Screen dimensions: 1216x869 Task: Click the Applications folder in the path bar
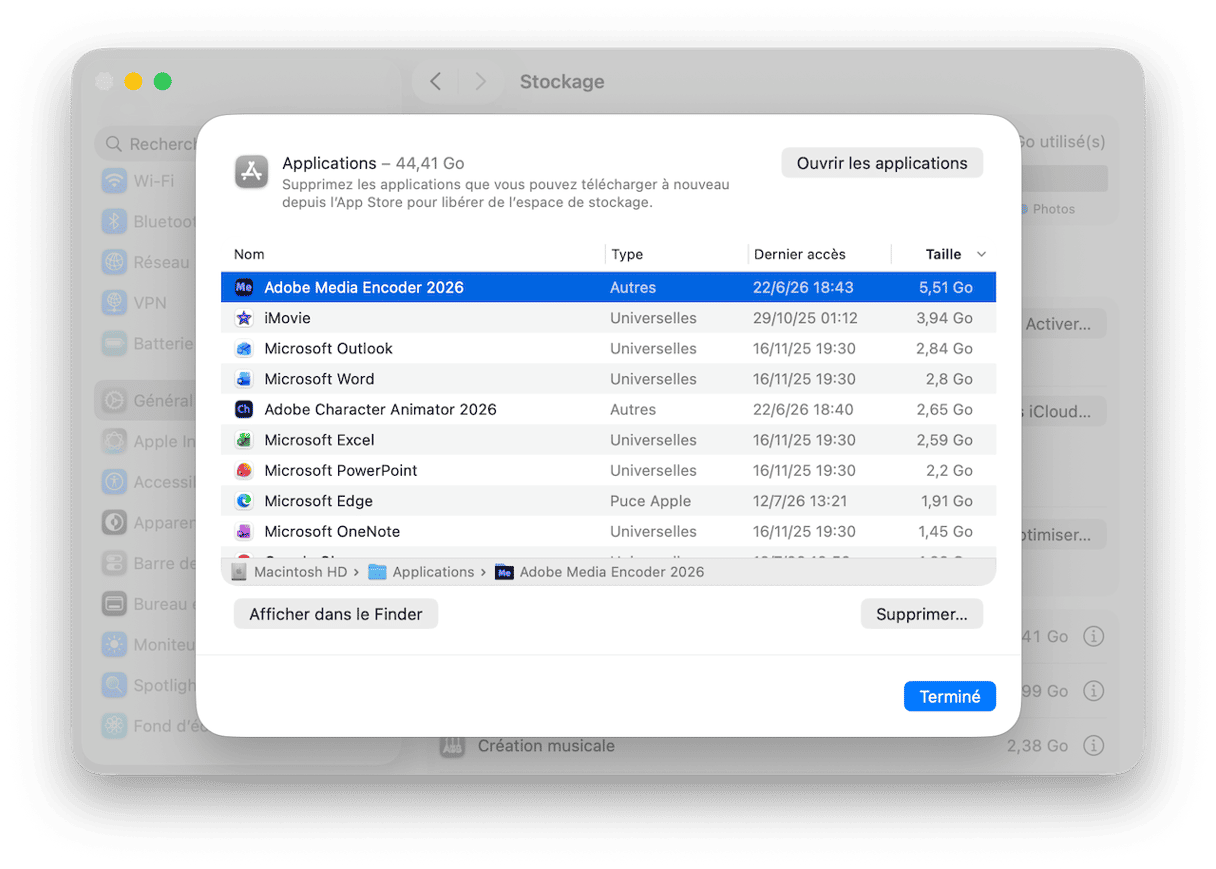tap(421, 572)
